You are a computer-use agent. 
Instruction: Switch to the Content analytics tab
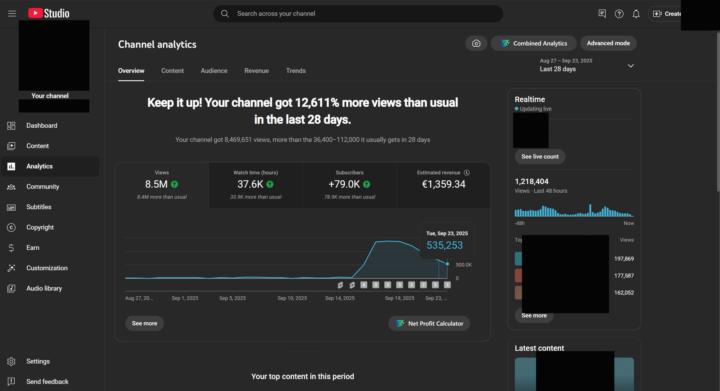pos(172,71)
